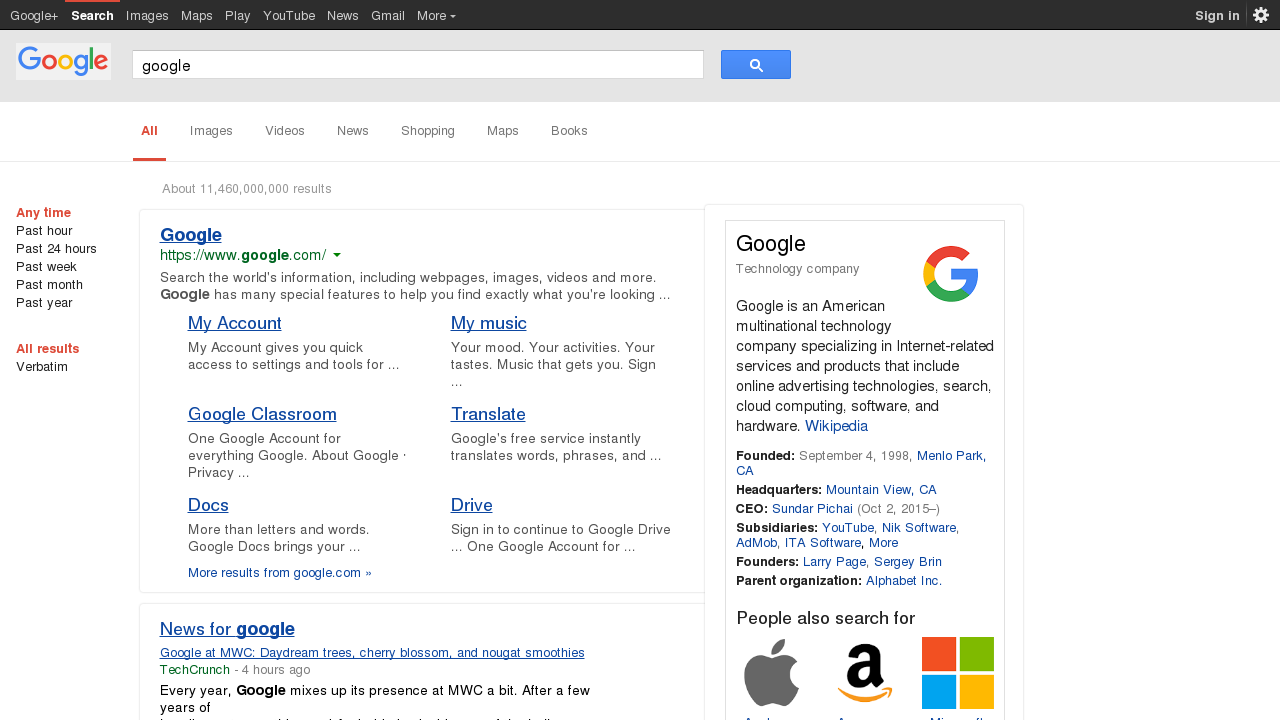Open Gmail in the top bar
1280x720 pixels.
(388, 15)
